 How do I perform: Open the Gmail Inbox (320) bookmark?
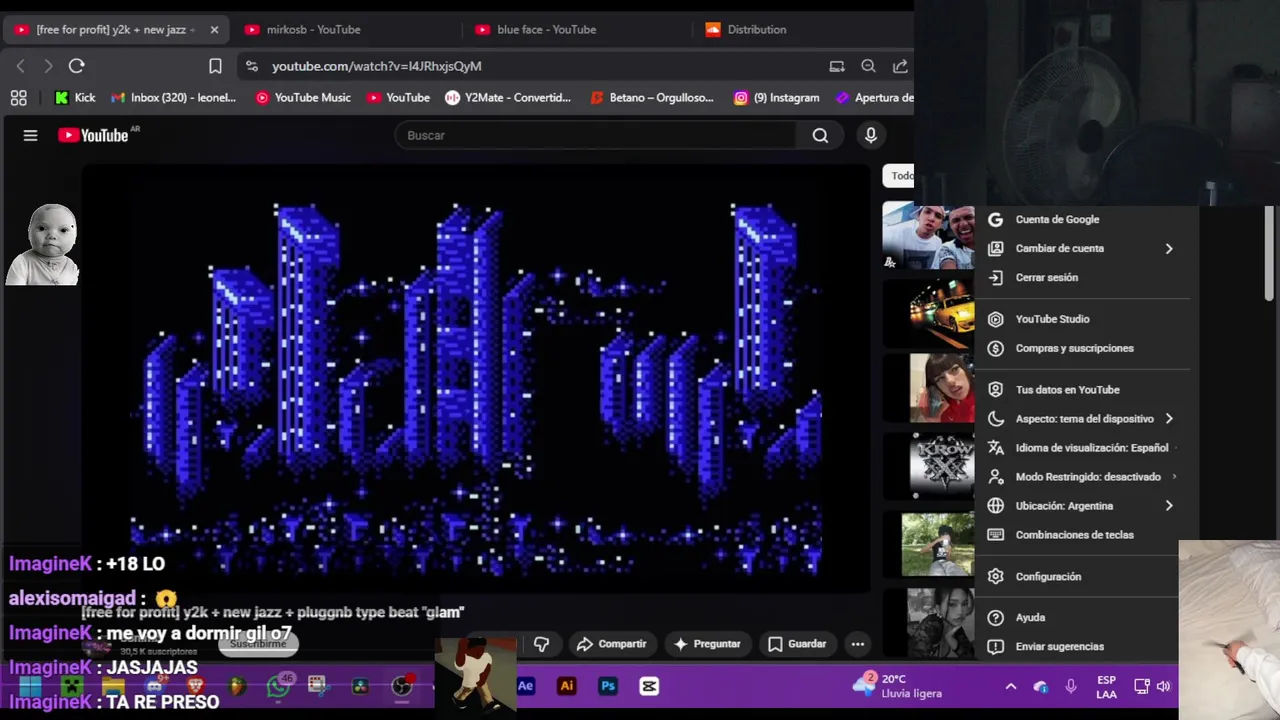point(174,97)
